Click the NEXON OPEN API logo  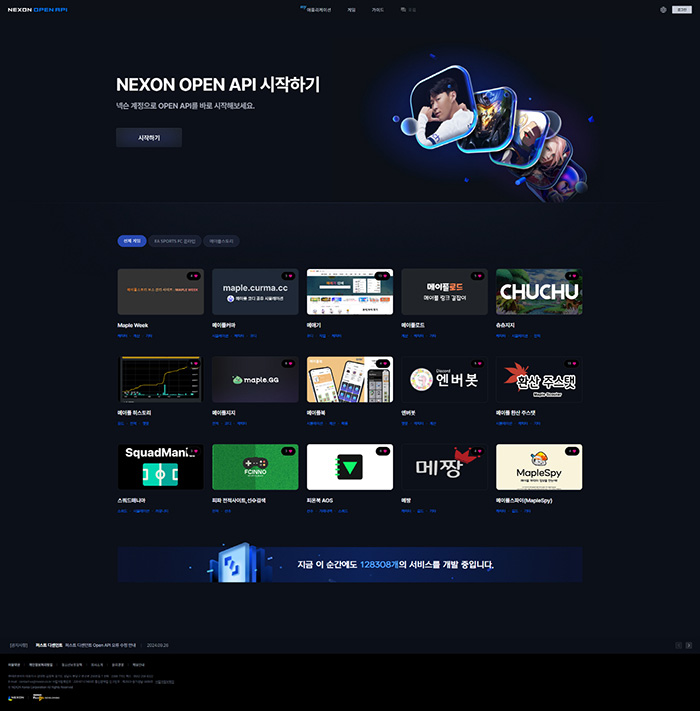coord(38,9)
